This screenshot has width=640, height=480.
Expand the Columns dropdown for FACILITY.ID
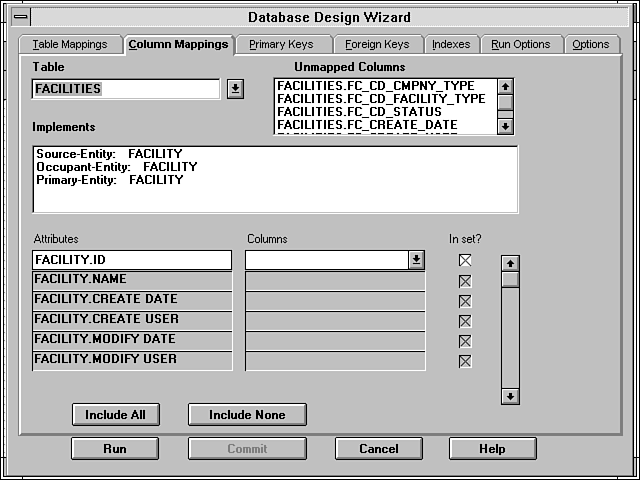tap(416, 260)
